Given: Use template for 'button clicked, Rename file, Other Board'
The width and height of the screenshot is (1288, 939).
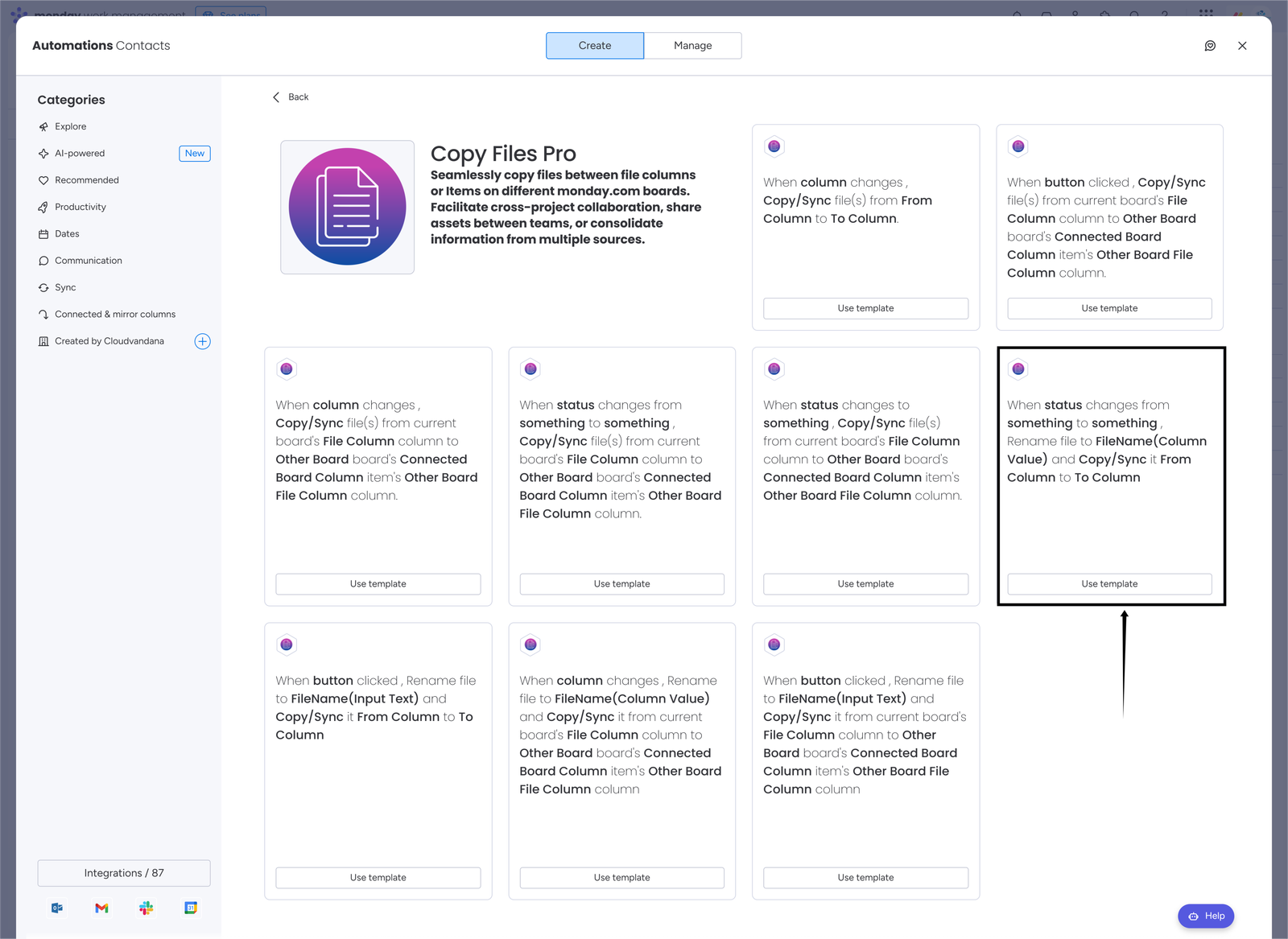Looking at the screenshot, I should coord(865,878).
